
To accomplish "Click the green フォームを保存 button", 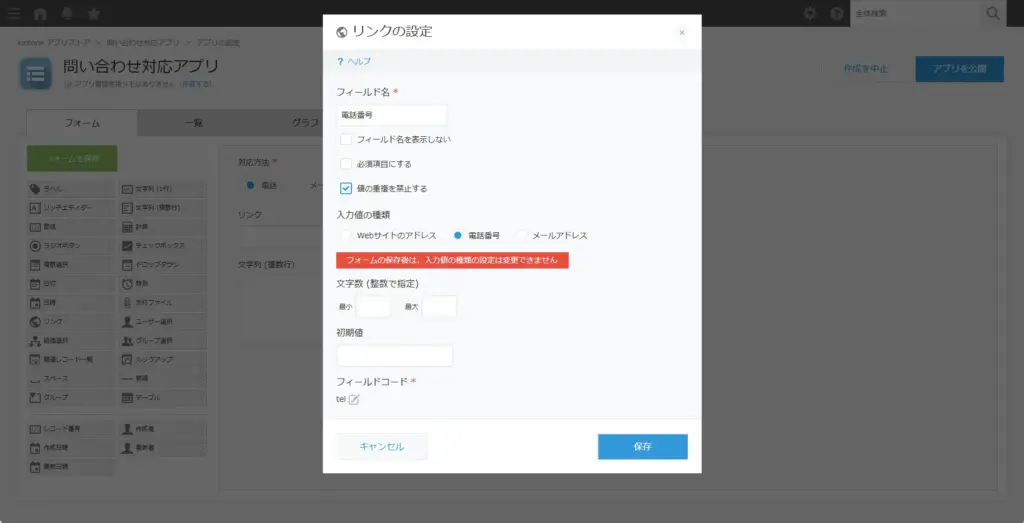I will coord(72,159).
